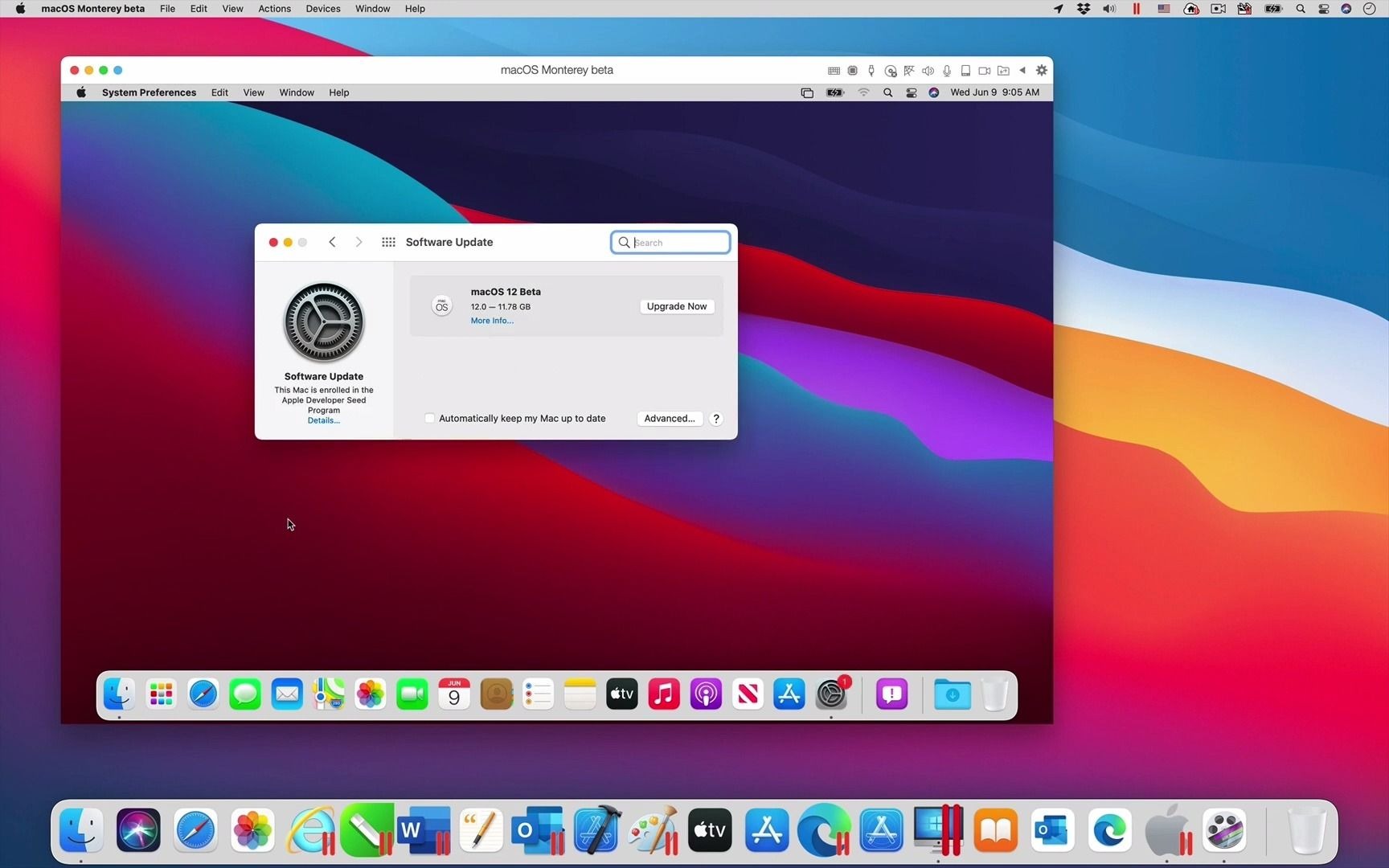This screenshot has height=868, width=1389.
Task: Open Notes in the VM dock
Action: click(580, 694)
